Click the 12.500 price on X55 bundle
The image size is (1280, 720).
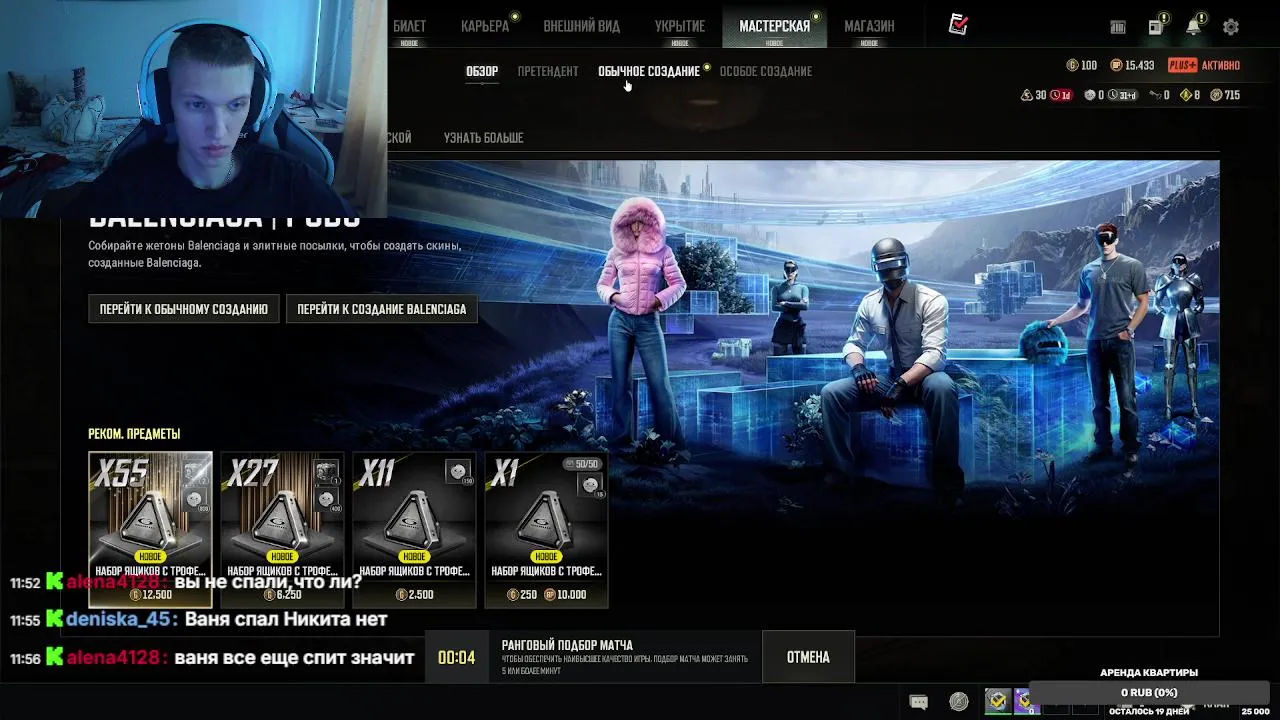(x=150, y=594)
